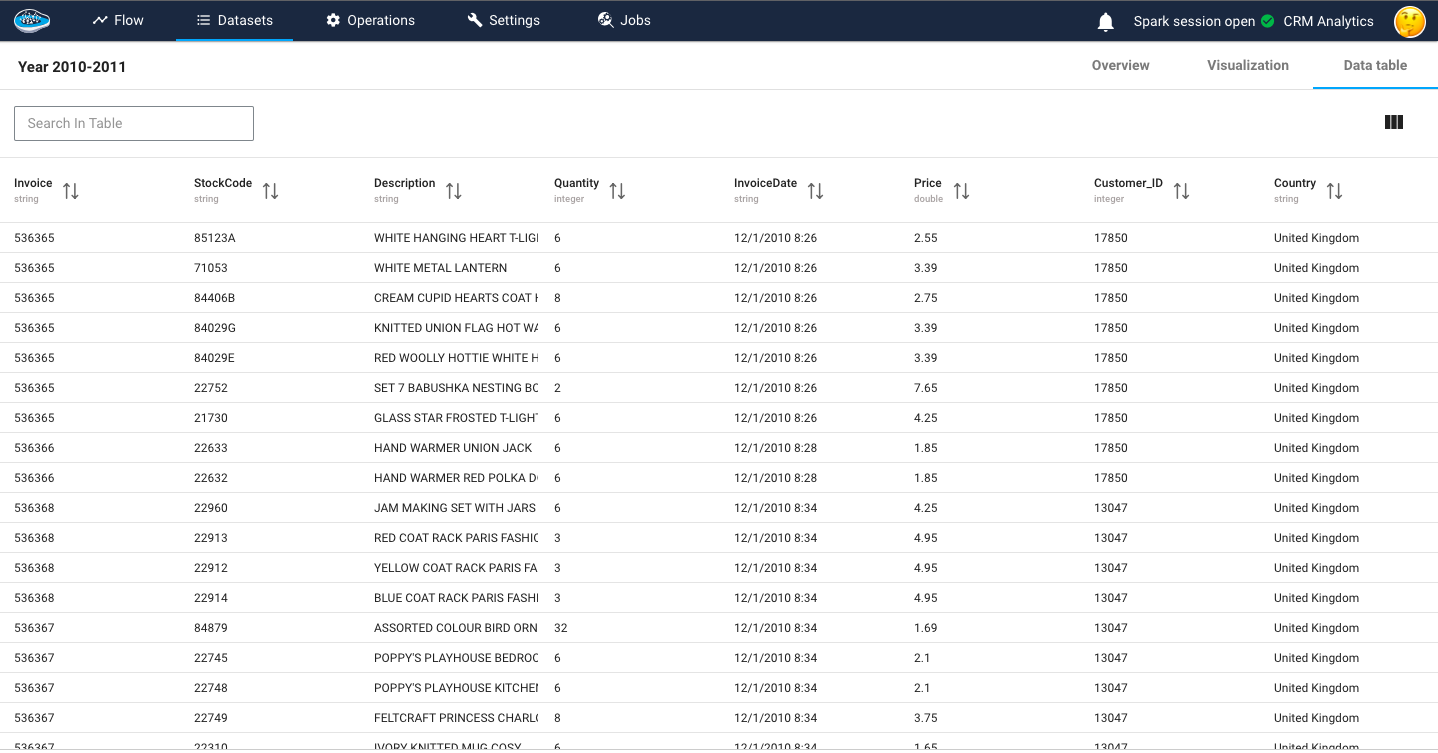The height and width of the screenshot is (753, 1438).
Task: Sort table by Invoice column
Action: 71,191
